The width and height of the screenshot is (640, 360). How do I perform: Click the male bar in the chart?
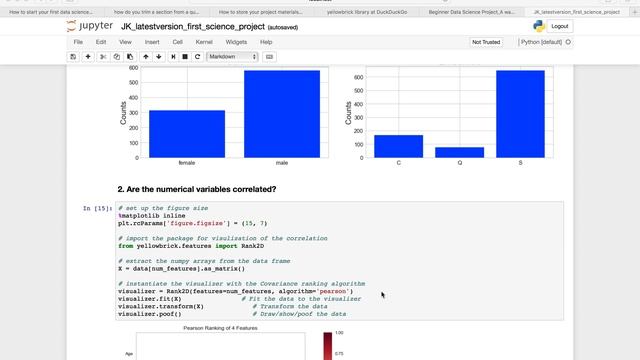coord(282,114)
